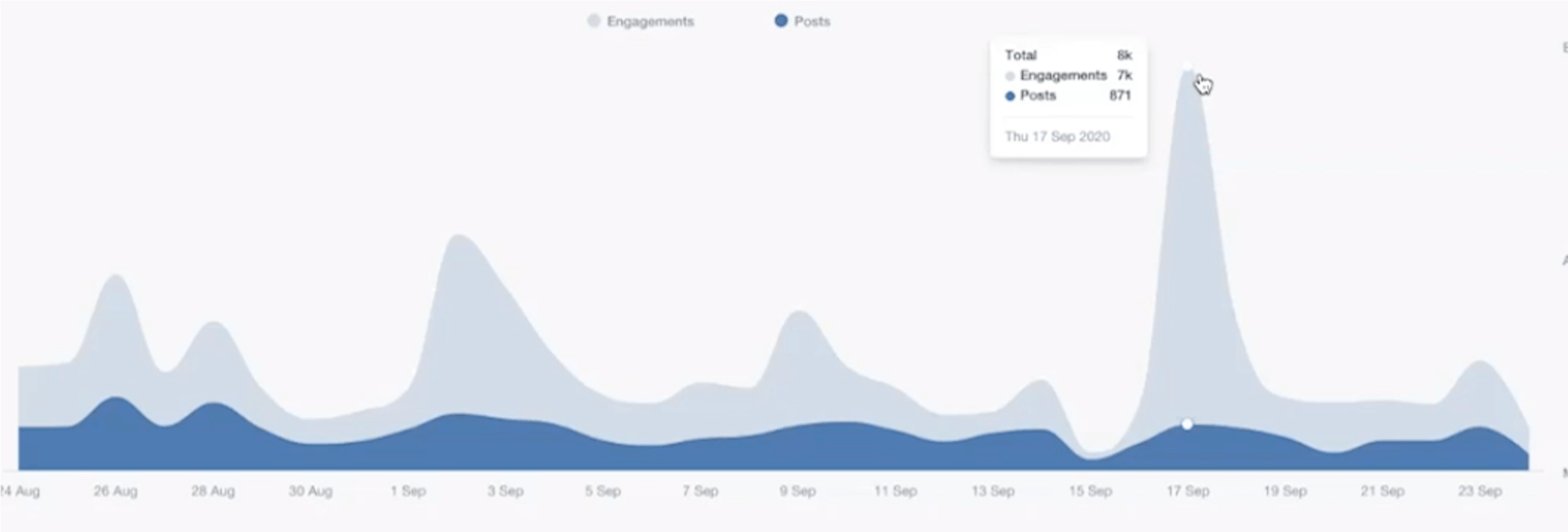1568x532 pixels.
Task: Click the 3 Sep date label
Action: pyautogui.click(x=505, y=491)
